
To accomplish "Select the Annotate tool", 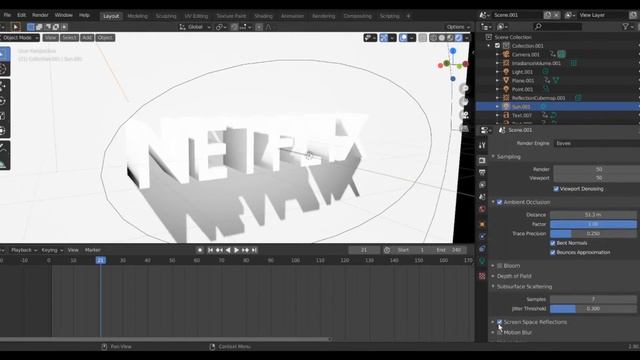I will pyautogui.click(x=3, y=148).
